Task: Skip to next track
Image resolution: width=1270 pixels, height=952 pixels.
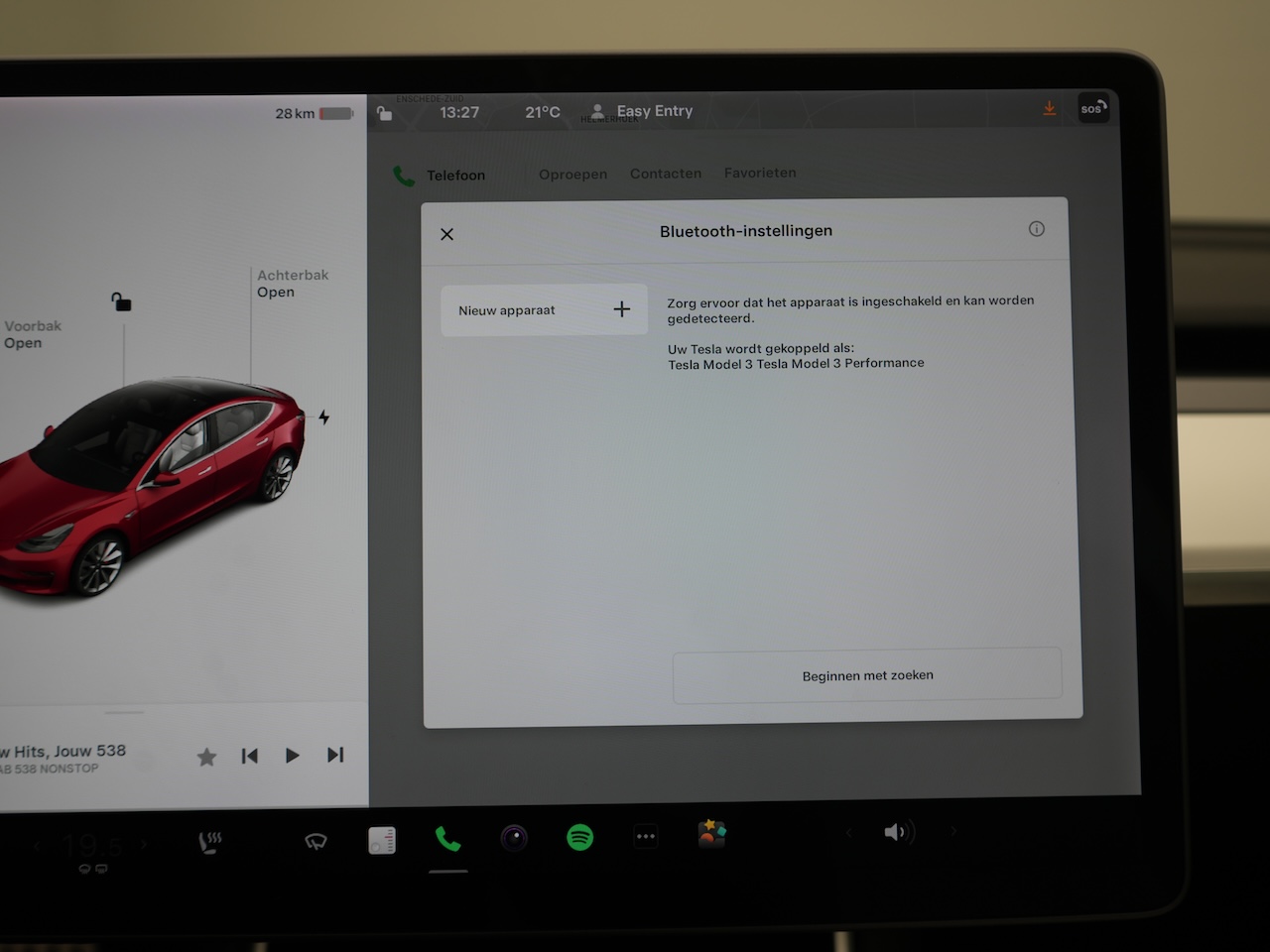Action: pos(335,755)
